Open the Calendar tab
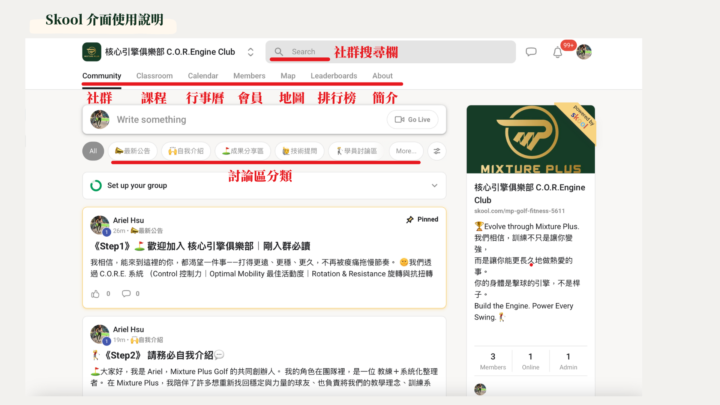The image size is (720, 405). pyautogui.click(x=202, y=76)
